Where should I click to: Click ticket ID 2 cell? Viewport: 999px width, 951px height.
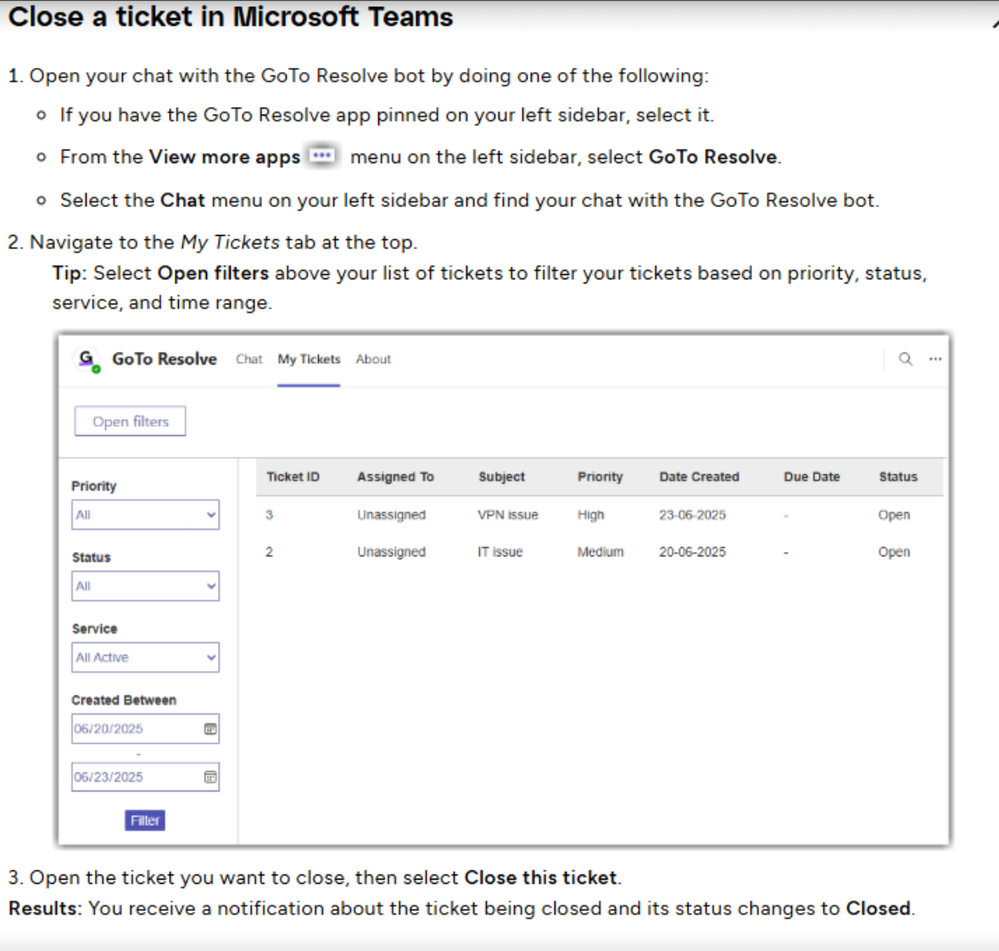[269, 552]
